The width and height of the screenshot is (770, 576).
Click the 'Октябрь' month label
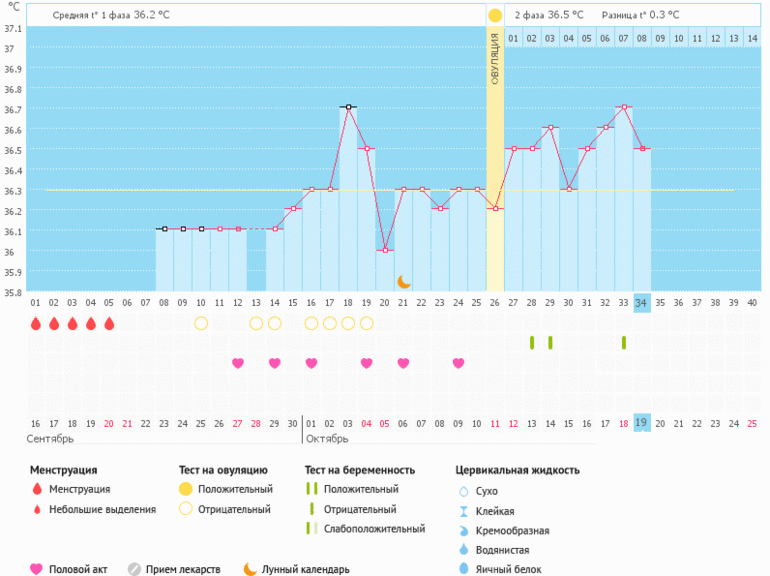click(326, 439)
